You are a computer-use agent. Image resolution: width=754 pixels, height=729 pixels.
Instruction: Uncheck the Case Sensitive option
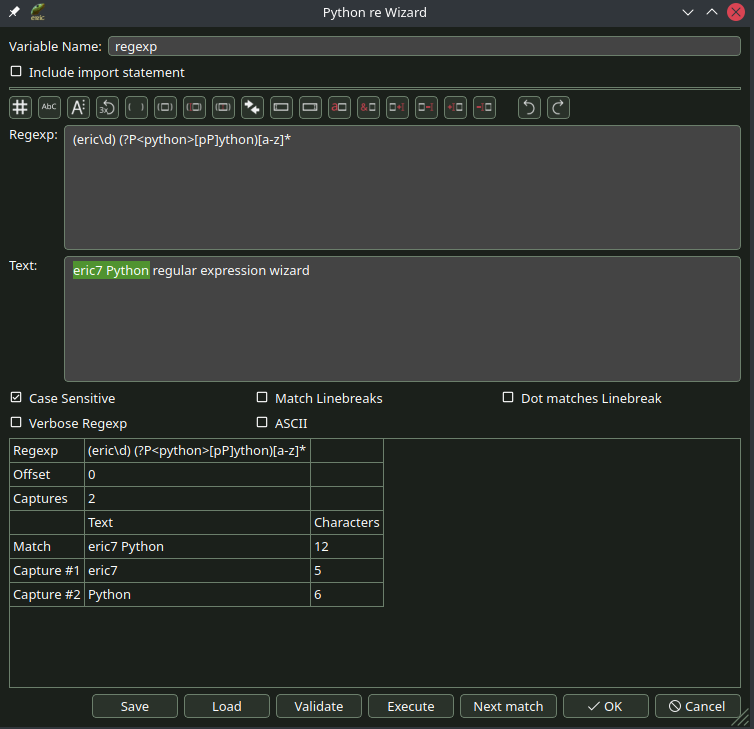(16, 398)
